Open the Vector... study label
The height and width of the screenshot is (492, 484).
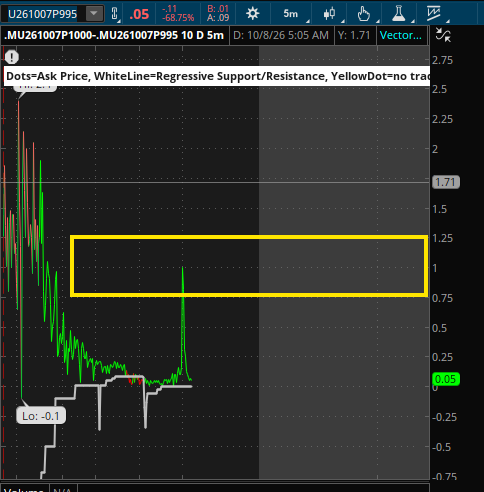point(401,35)
